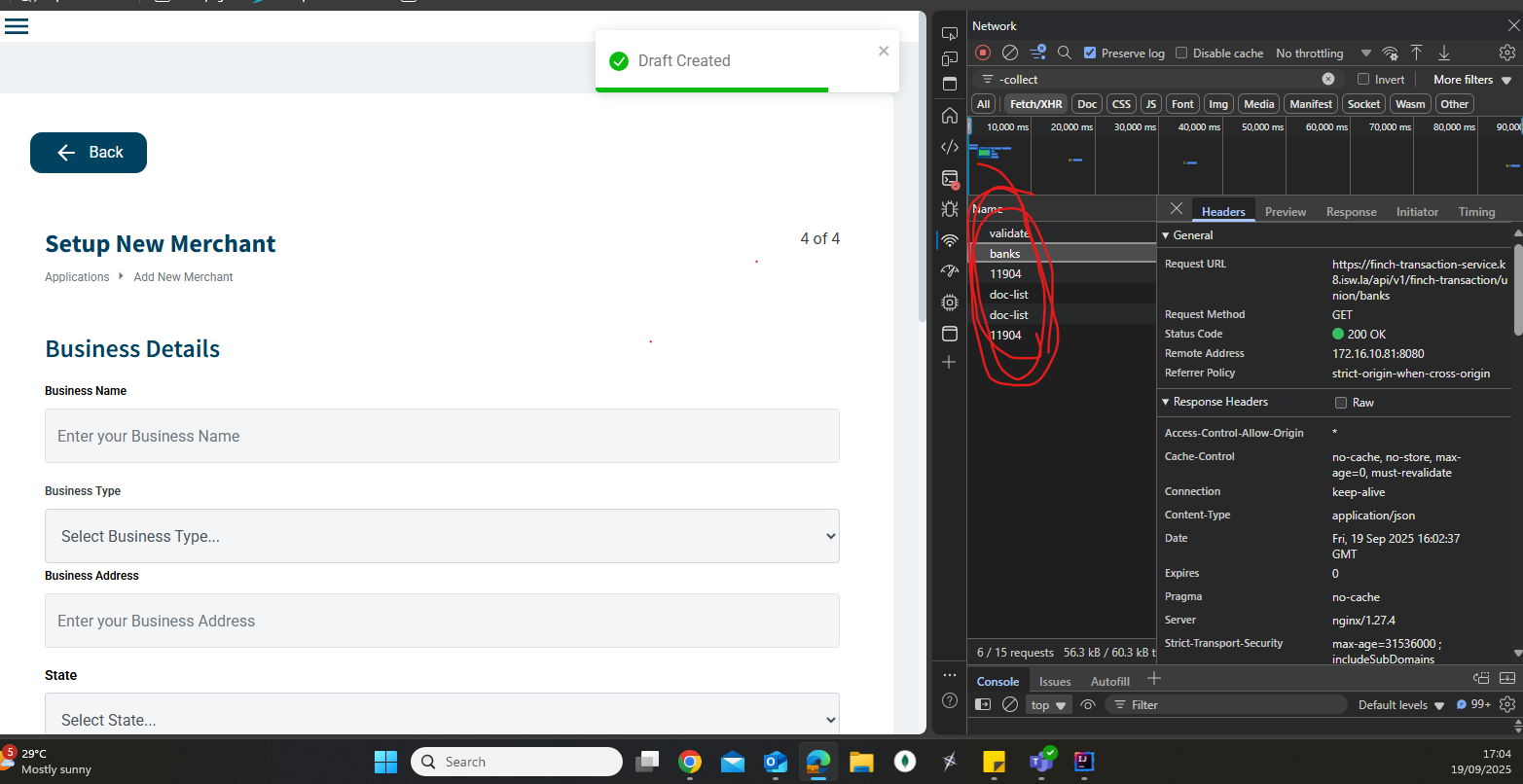This screenshot has height=784, width=1523.
Task: Open the network search magnifier
Action: click(x=1065, y=53)
